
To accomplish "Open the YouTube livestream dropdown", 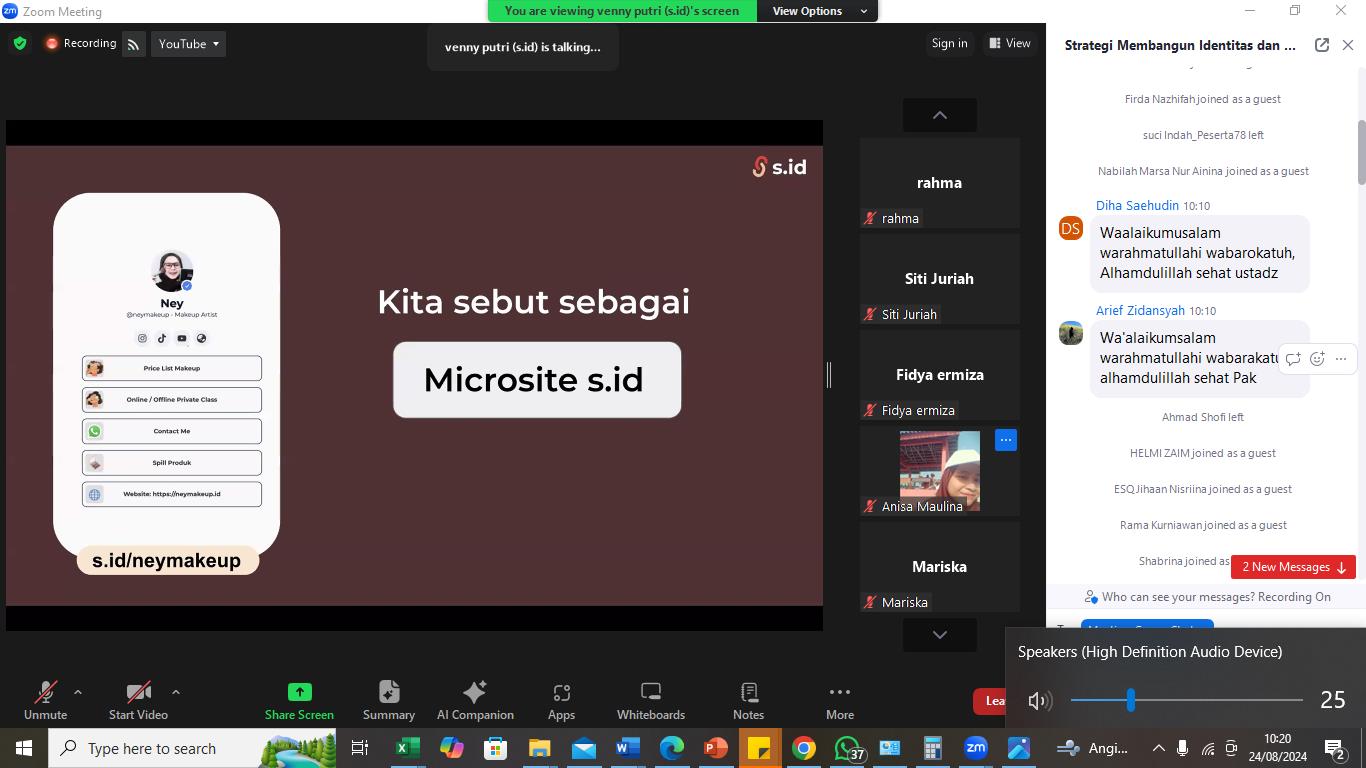I will 189,44.
